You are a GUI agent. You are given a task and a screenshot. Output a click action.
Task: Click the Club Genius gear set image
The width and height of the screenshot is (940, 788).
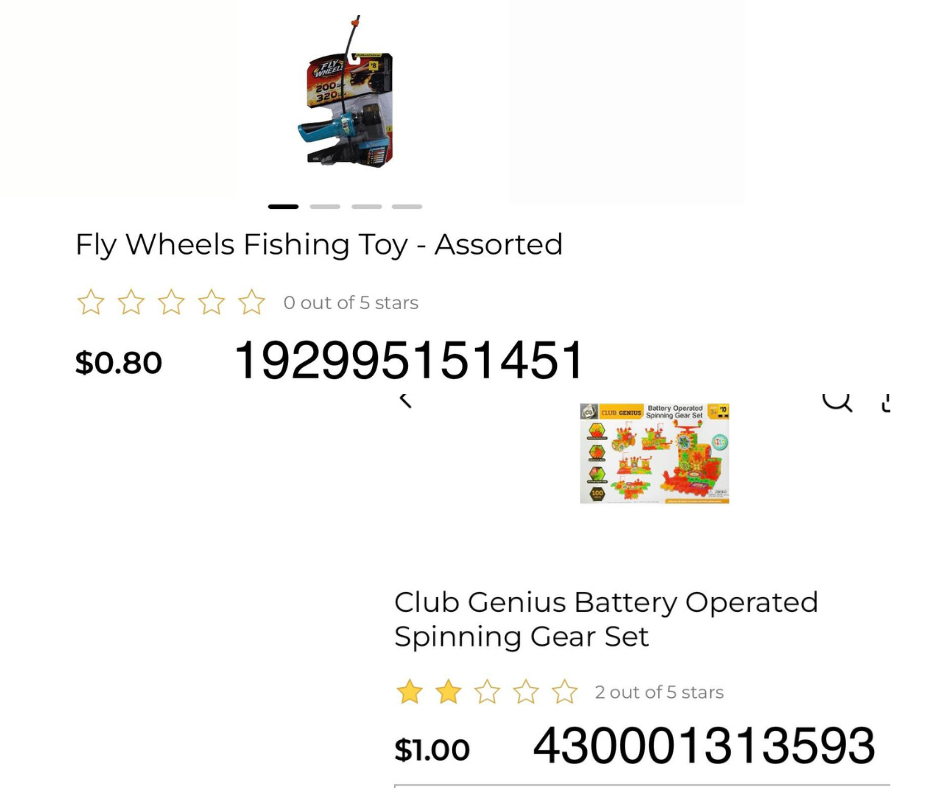point(654,453)
